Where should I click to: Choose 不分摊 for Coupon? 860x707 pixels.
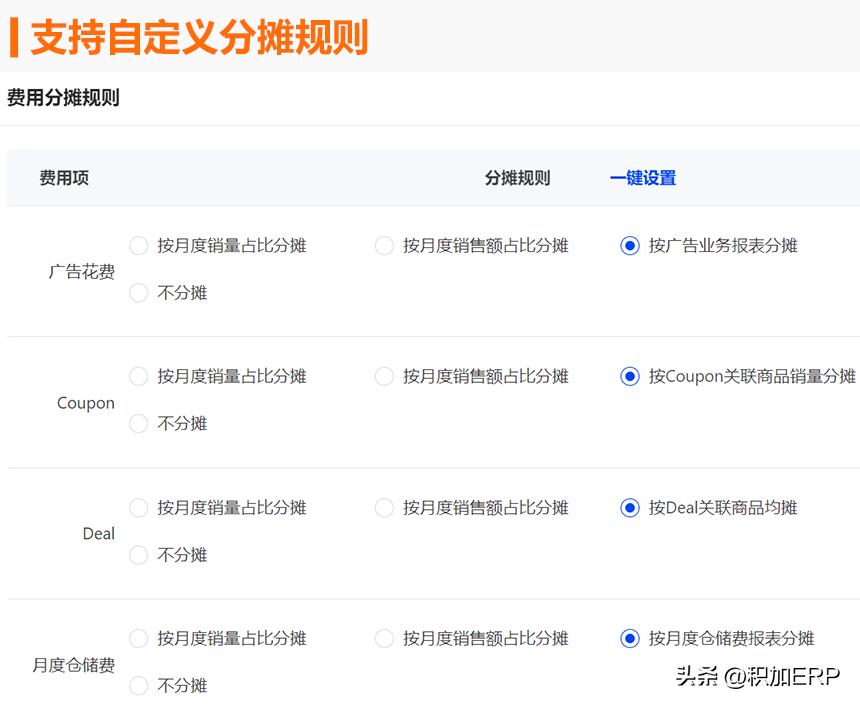tap(138, 424)
